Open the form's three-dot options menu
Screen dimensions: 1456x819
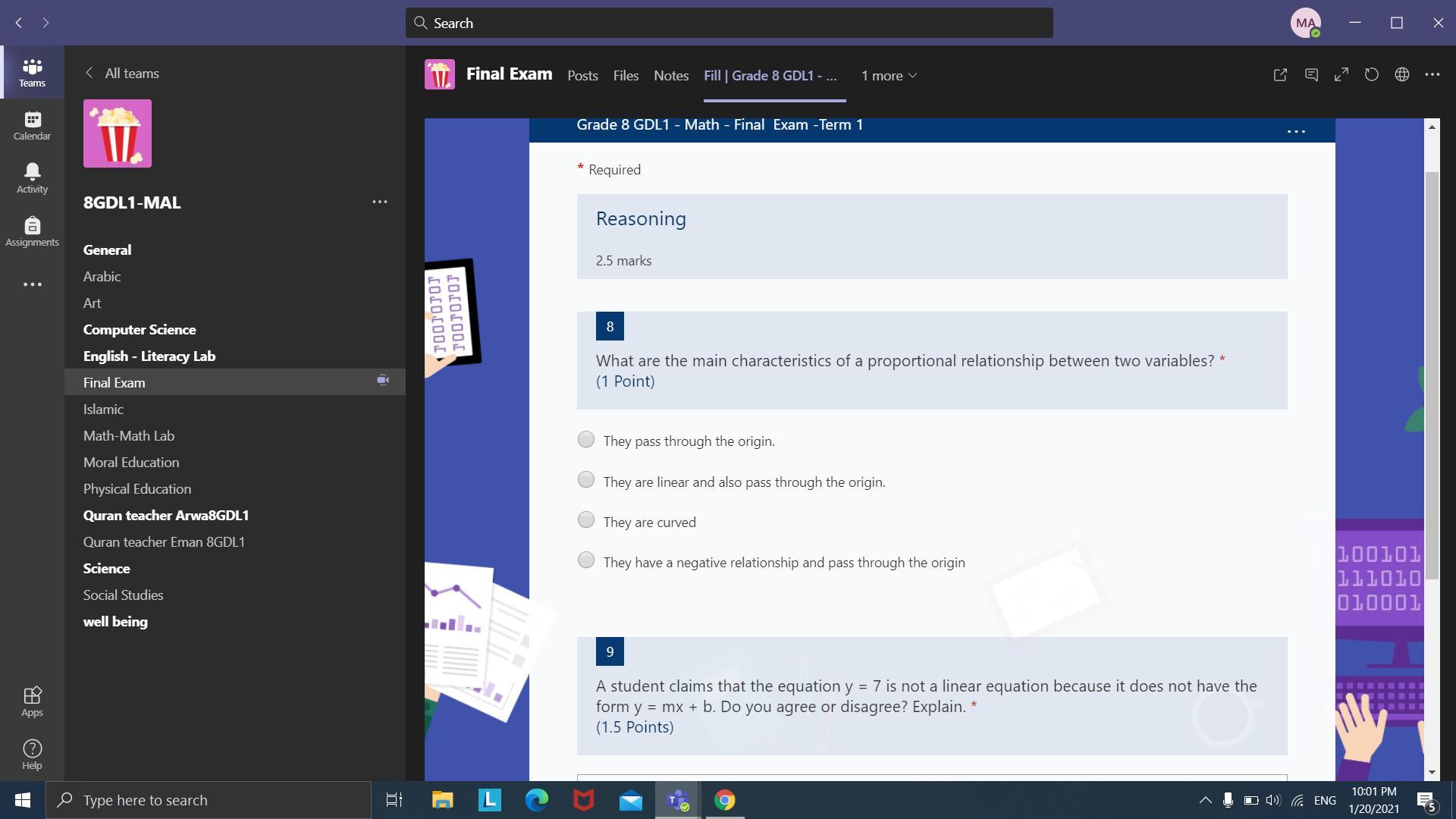pyautogui.click(x=1296, y=132)
